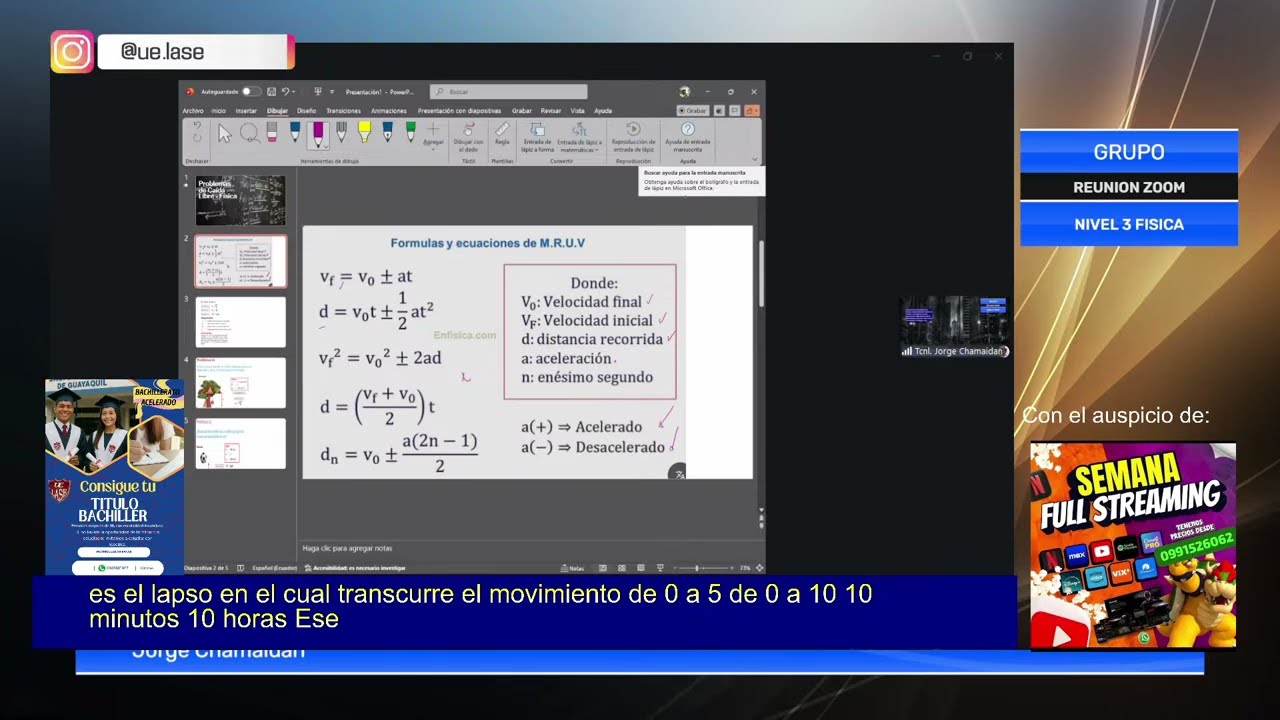The width and height of the screenshot is (1280, 720).
Task: Click the user account avatar
Action: (x=684, y=91)
